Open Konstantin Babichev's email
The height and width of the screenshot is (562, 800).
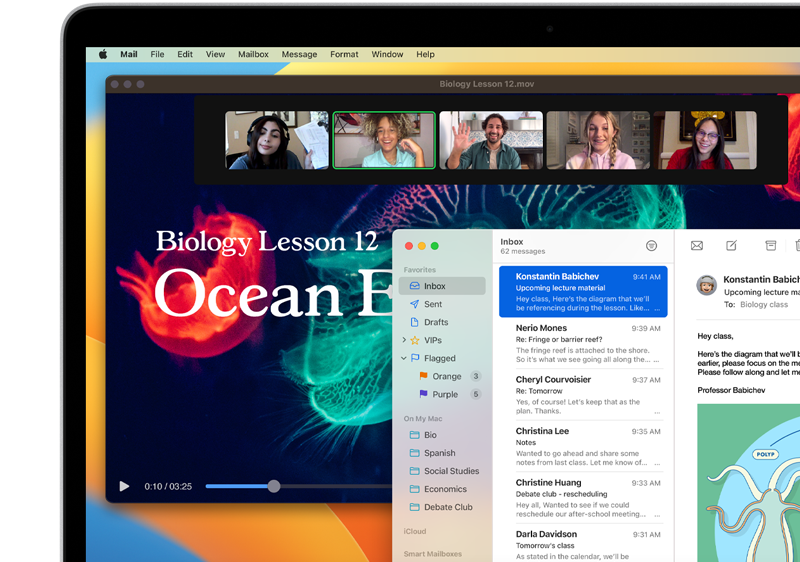pos(583,292)
